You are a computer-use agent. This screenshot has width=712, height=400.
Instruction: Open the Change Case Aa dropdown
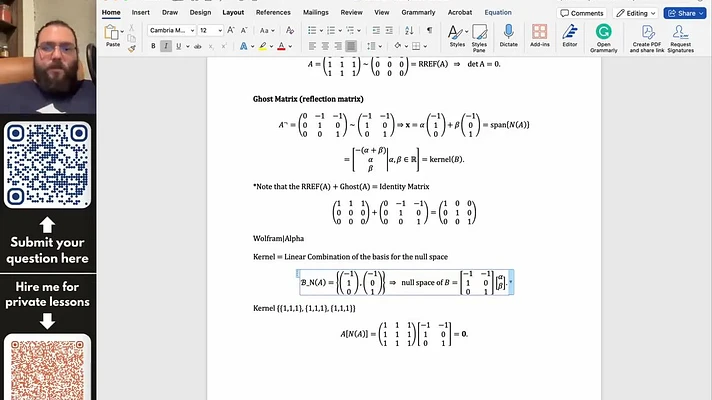click(x=267, y=30)
